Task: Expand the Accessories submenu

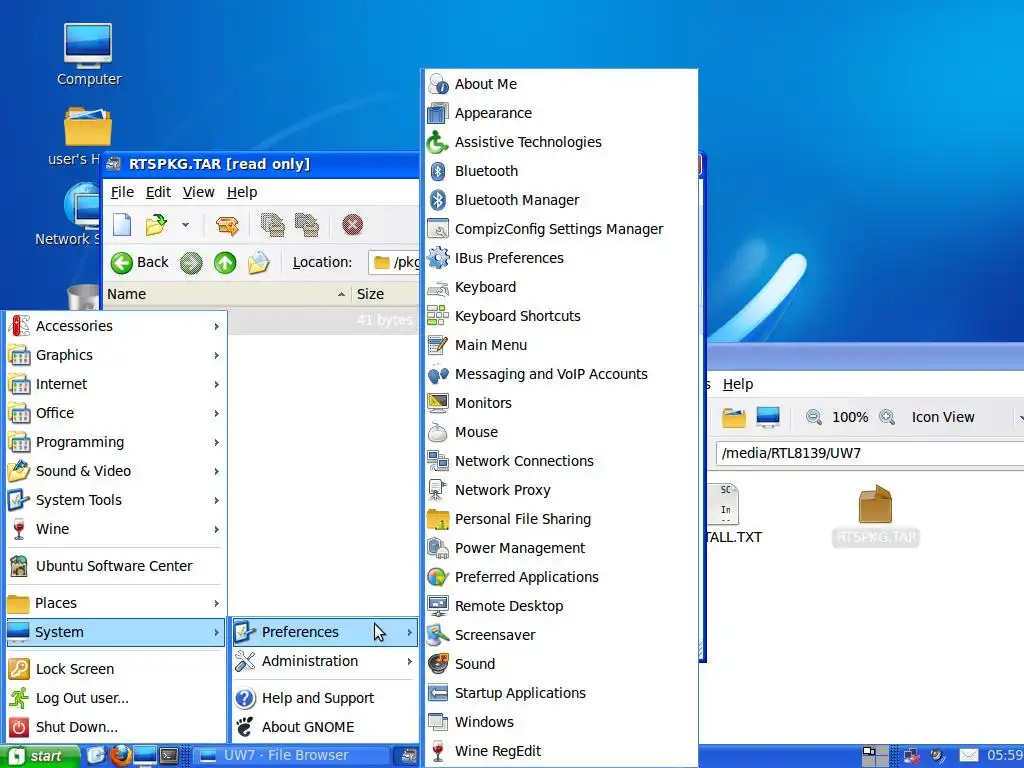Action: coord(116,326)
